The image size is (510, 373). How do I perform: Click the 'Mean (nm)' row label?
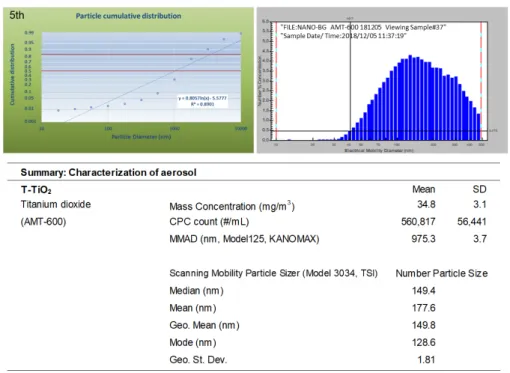(193, 308)
